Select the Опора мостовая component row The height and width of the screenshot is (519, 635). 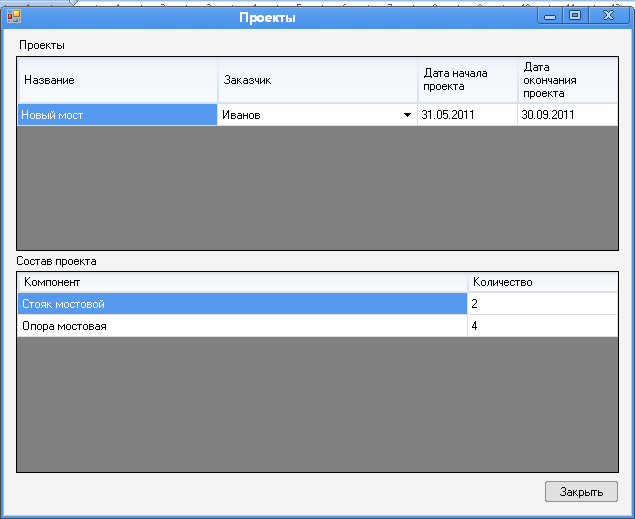[242, 325]
